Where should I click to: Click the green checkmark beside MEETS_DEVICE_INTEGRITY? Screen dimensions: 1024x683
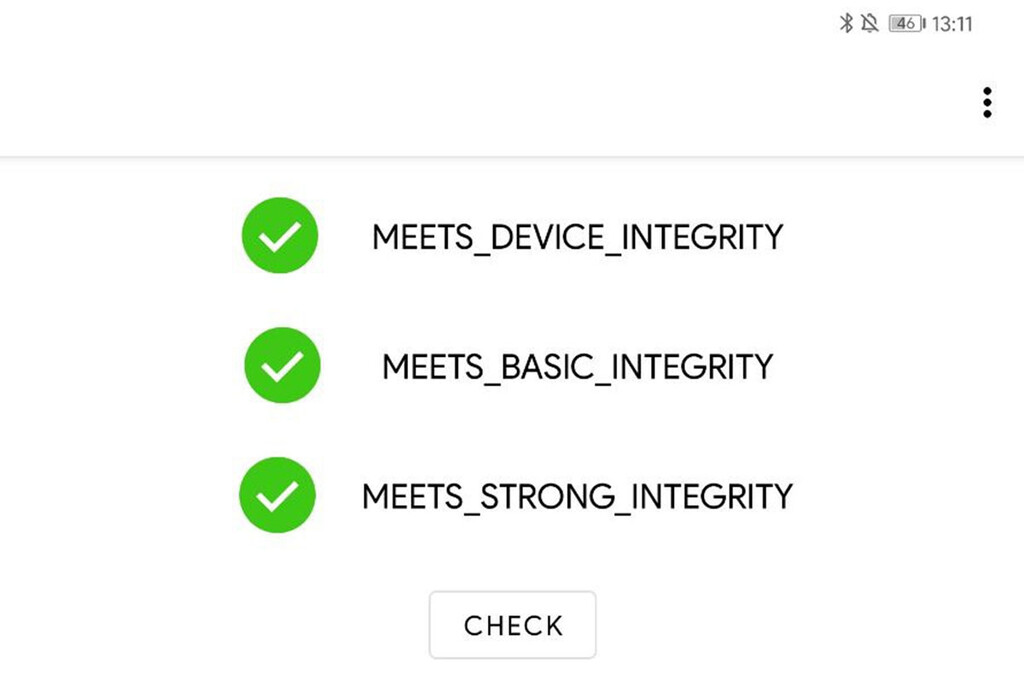pos(279,235)
